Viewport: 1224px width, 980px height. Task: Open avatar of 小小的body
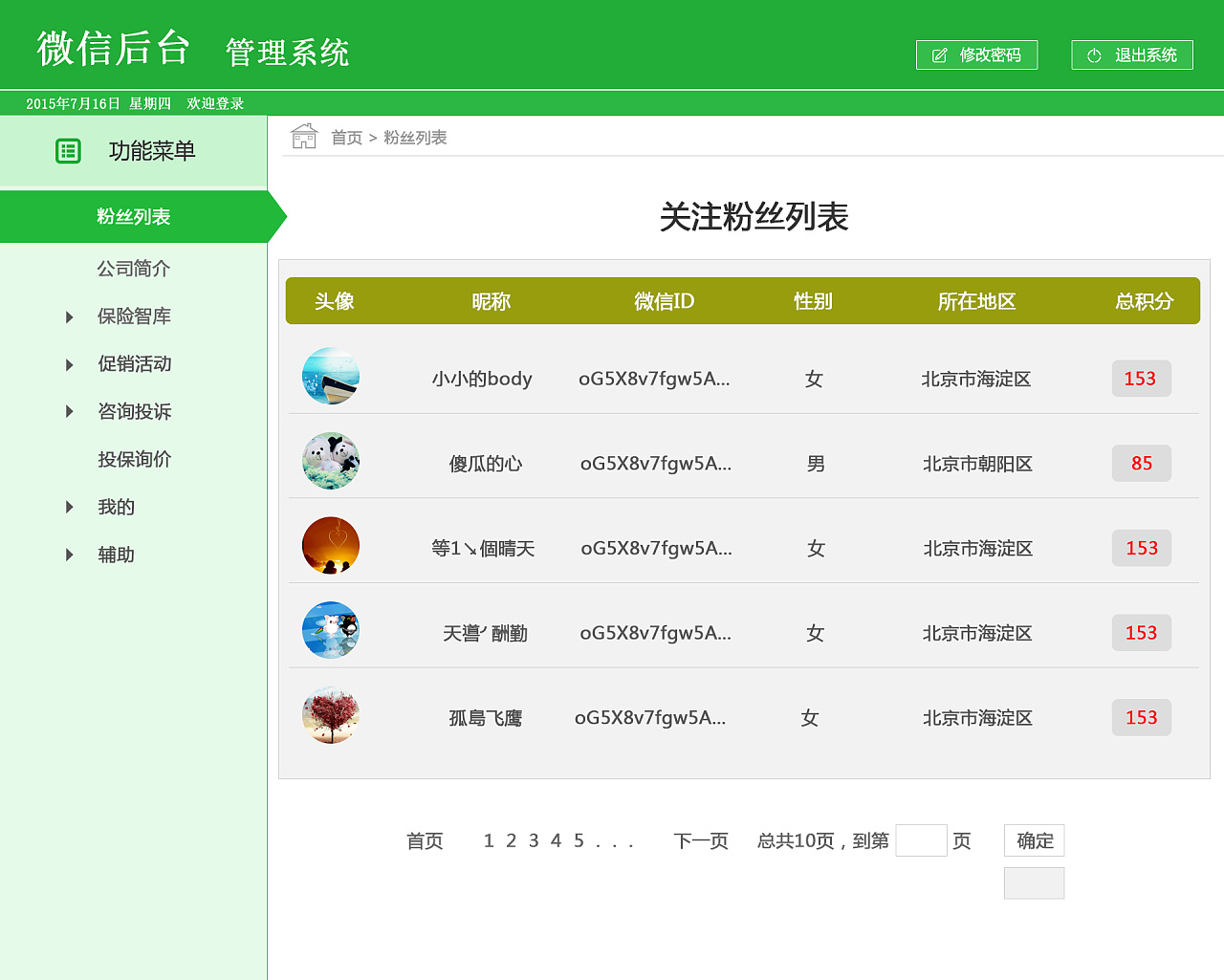point(331,376)
